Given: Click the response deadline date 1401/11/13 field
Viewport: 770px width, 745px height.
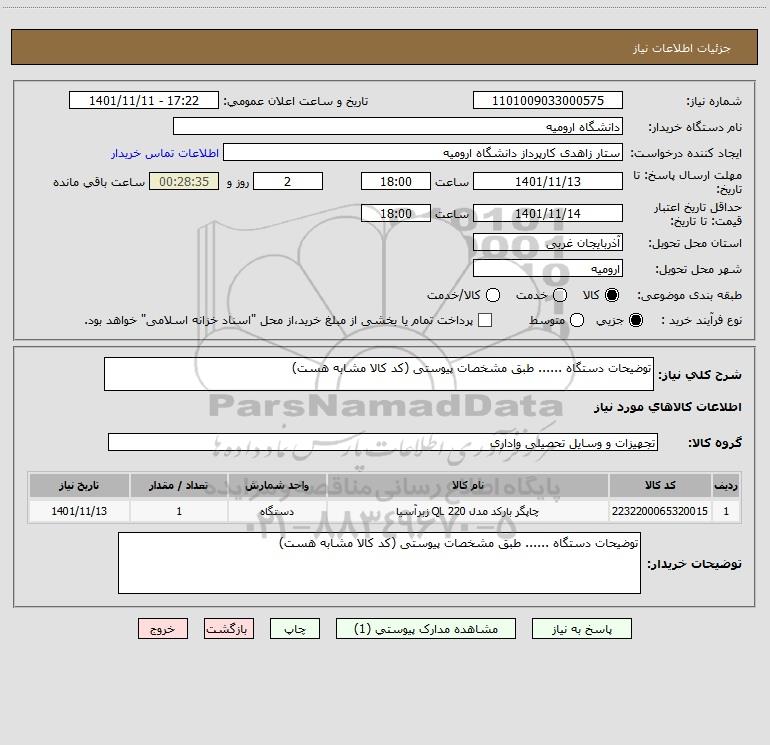Looking at the screenshot, I should point(548,181).
